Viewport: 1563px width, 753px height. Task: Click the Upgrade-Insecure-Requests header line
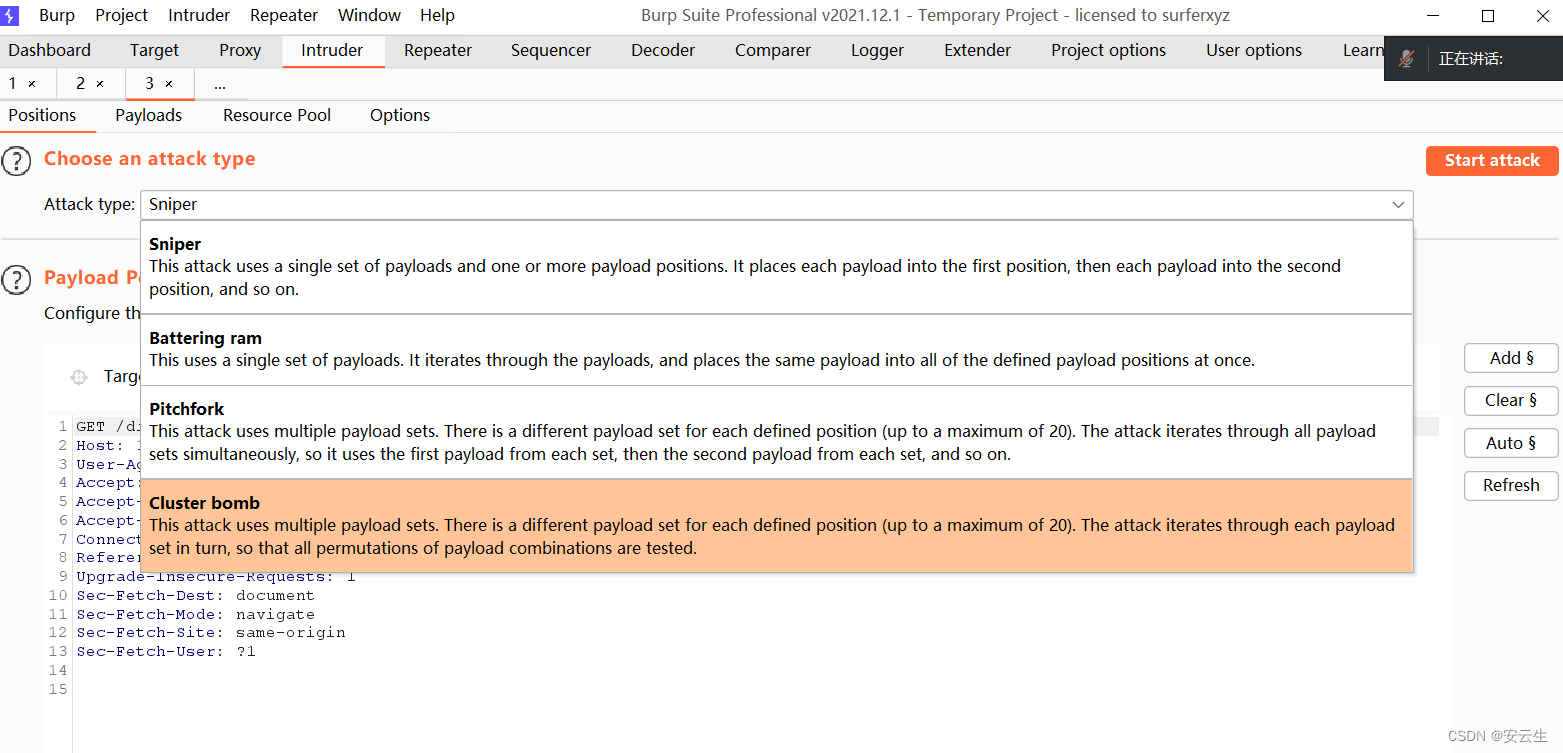click(215, 577)
